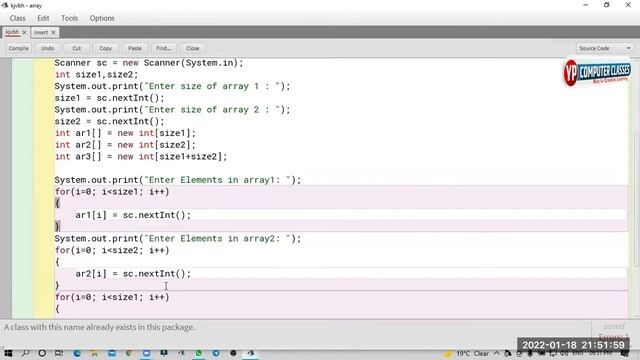Open File Explorer from the taskbar
Viewport: 640px width, 360px height.
coord(94,353)
